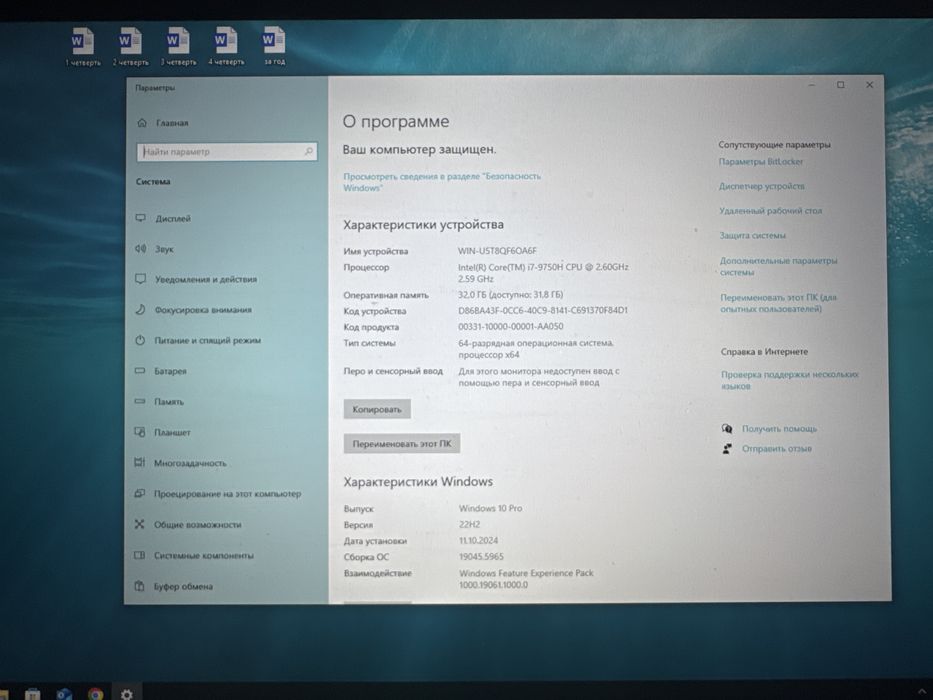933x700 pixels.
Task: Click the Проецирование на этот компьютер icon
Action: tap(139, 493)
